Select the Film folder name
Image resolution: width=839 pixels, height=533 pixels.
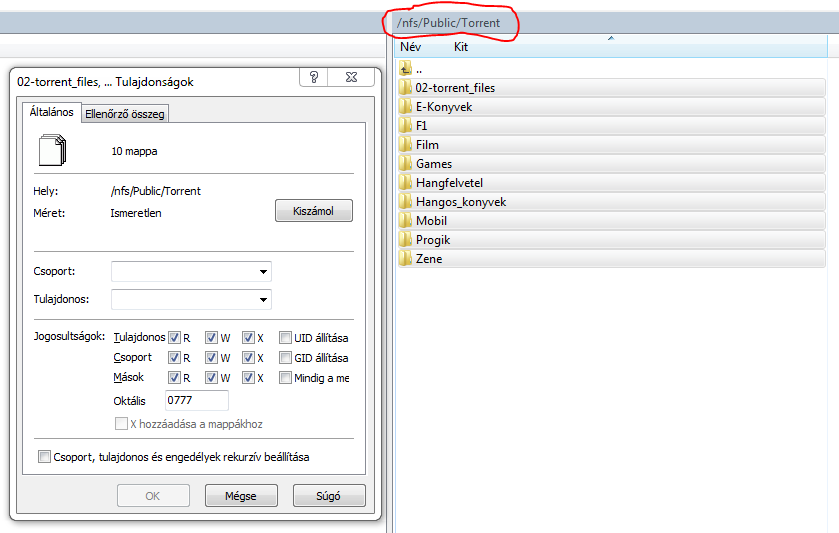427,144
